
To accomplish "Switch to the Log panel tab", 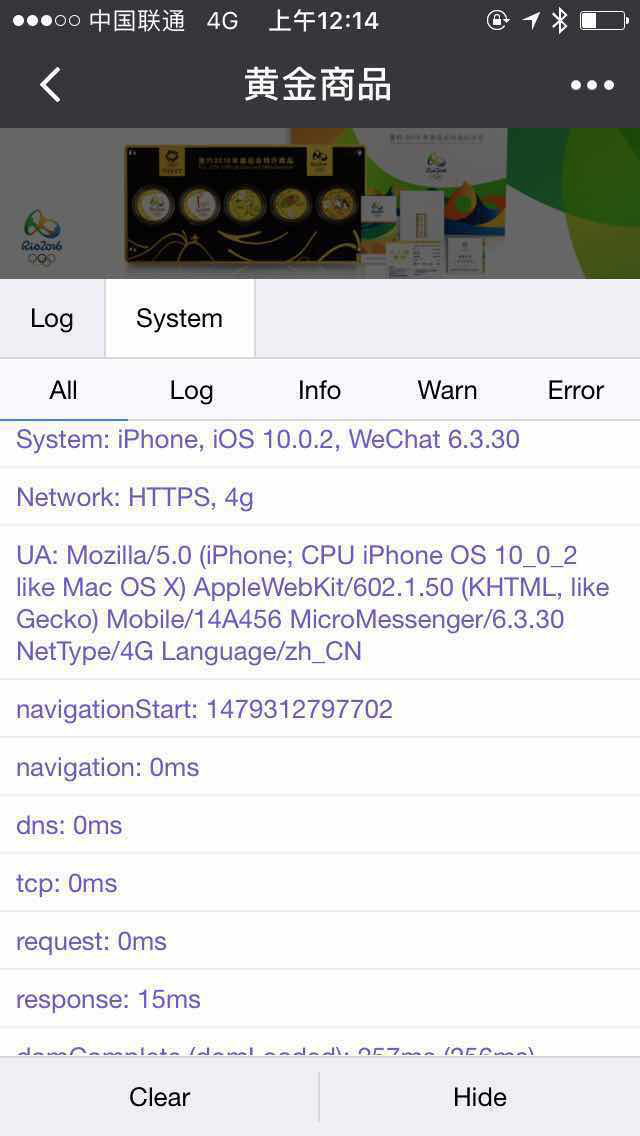I will pyautogui.click(x=52, y=319).
